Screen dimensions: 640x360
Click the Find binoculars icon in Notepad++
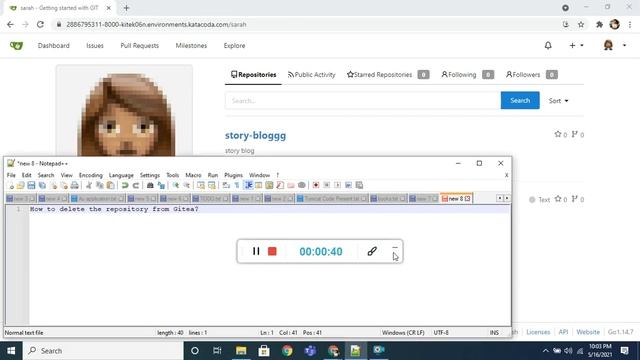click(150, 185)
